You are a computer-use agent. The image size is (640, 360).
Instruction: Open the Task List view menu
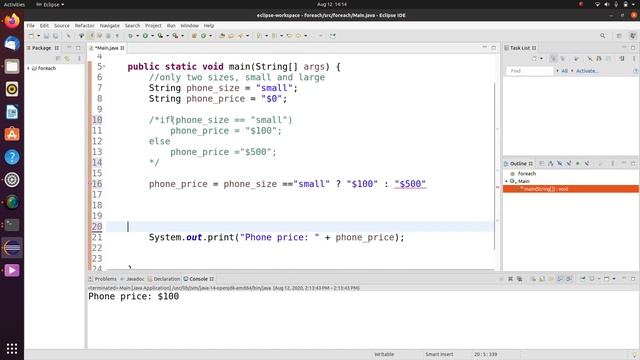(x=634, y=59)
